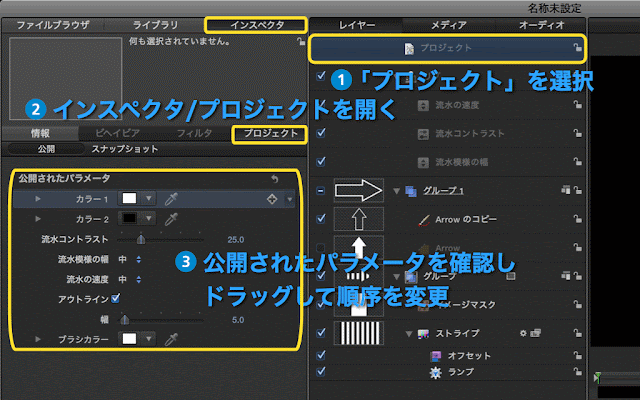The image size is (640, 400).
Task: Open the color popup arrow for ブラシカラー
Action: point(149,339)
